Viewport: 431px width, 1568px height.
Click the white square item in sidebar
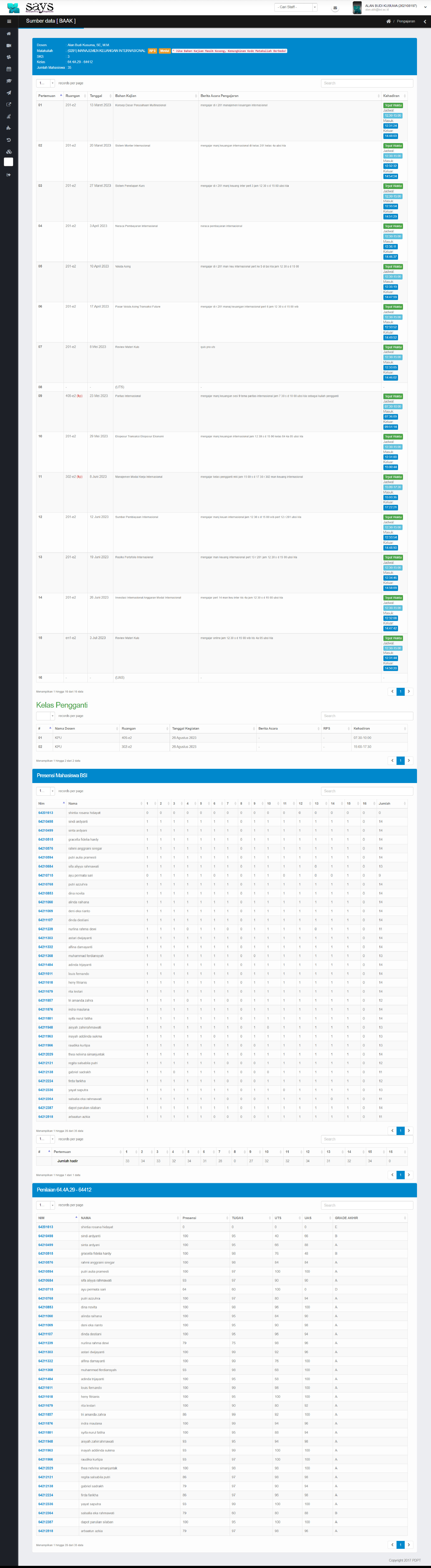click(9, 162)
